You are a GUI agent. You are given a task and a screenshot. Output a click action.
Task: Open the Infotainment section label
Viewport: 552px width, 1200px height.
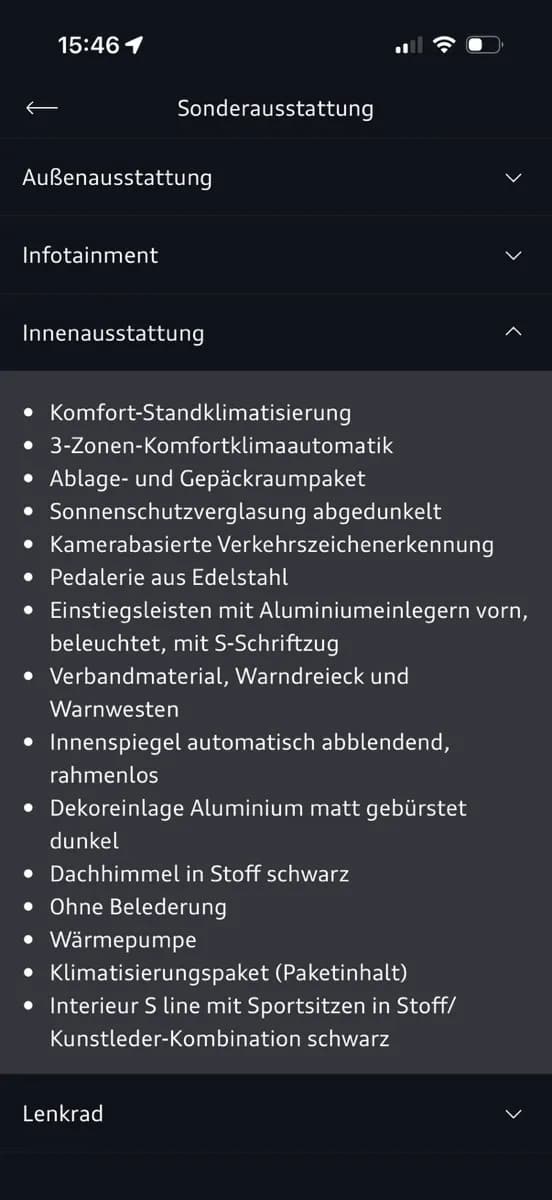[90, 255]
